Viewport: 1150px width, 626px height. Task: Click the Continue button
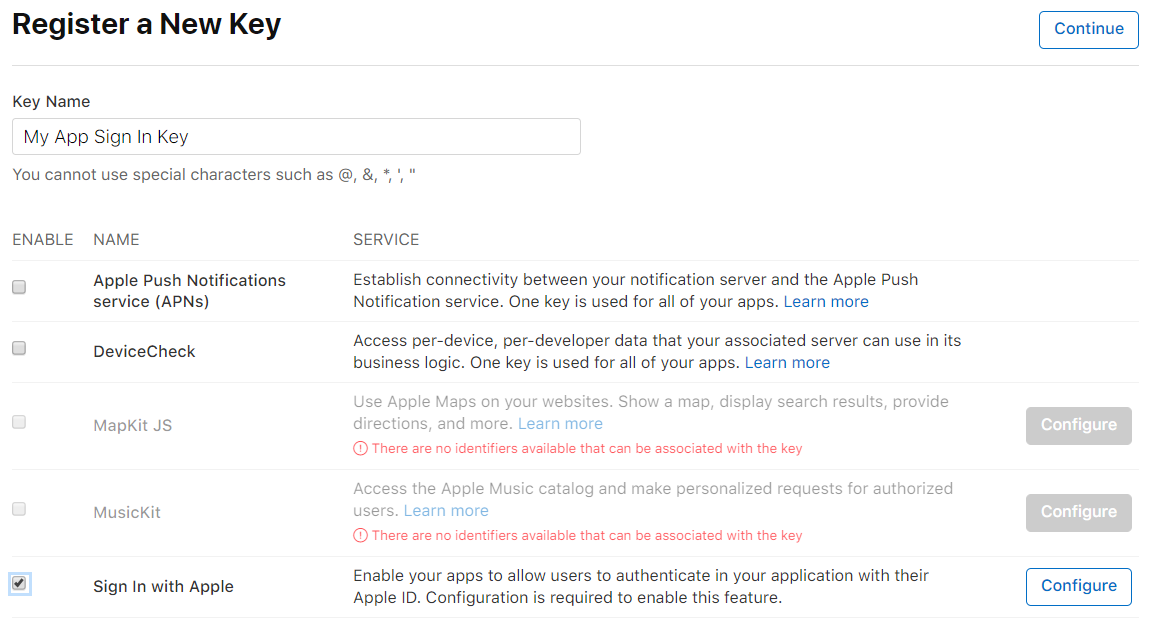(1088, 29)
